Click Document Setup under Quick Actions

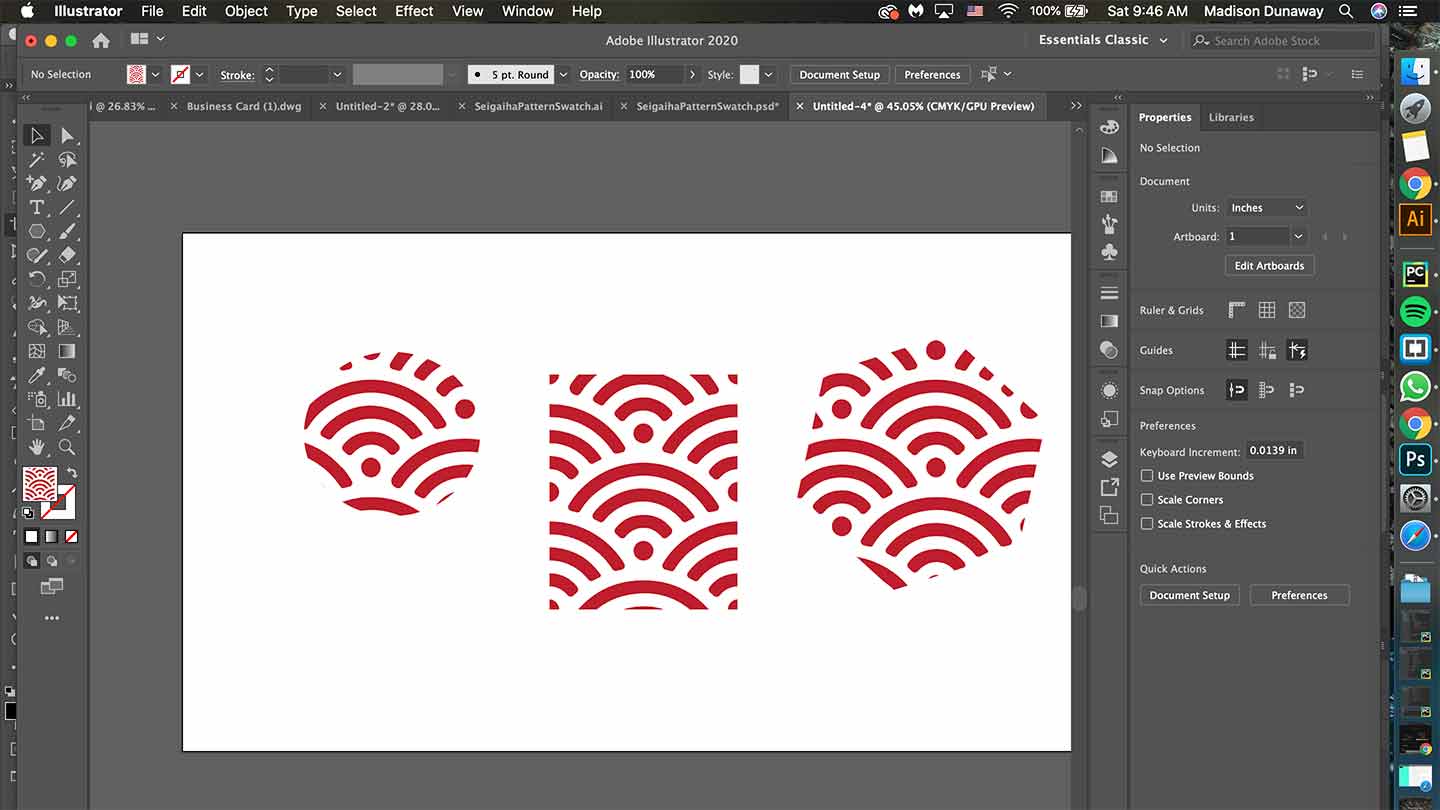pyautogui.click(x=1189, y=595)
